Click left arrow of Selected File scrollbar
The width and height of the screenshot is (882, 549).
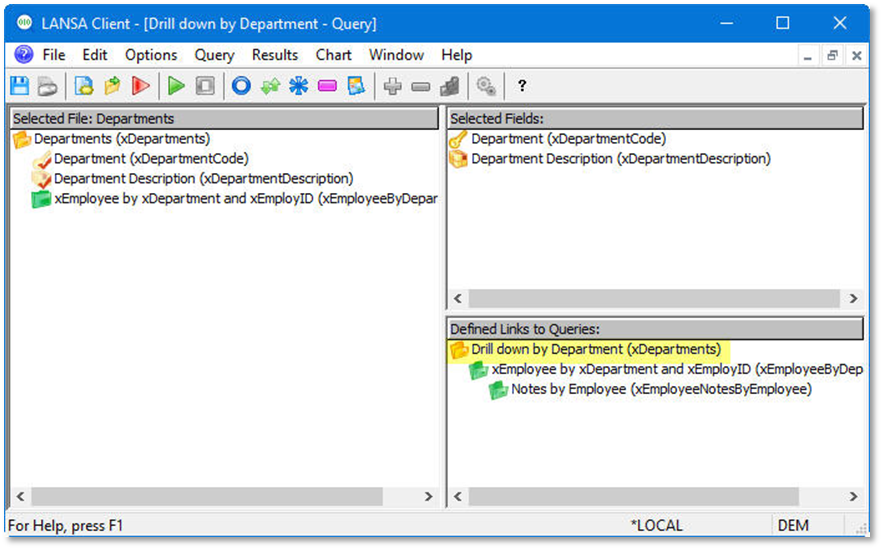click(21, 497)
